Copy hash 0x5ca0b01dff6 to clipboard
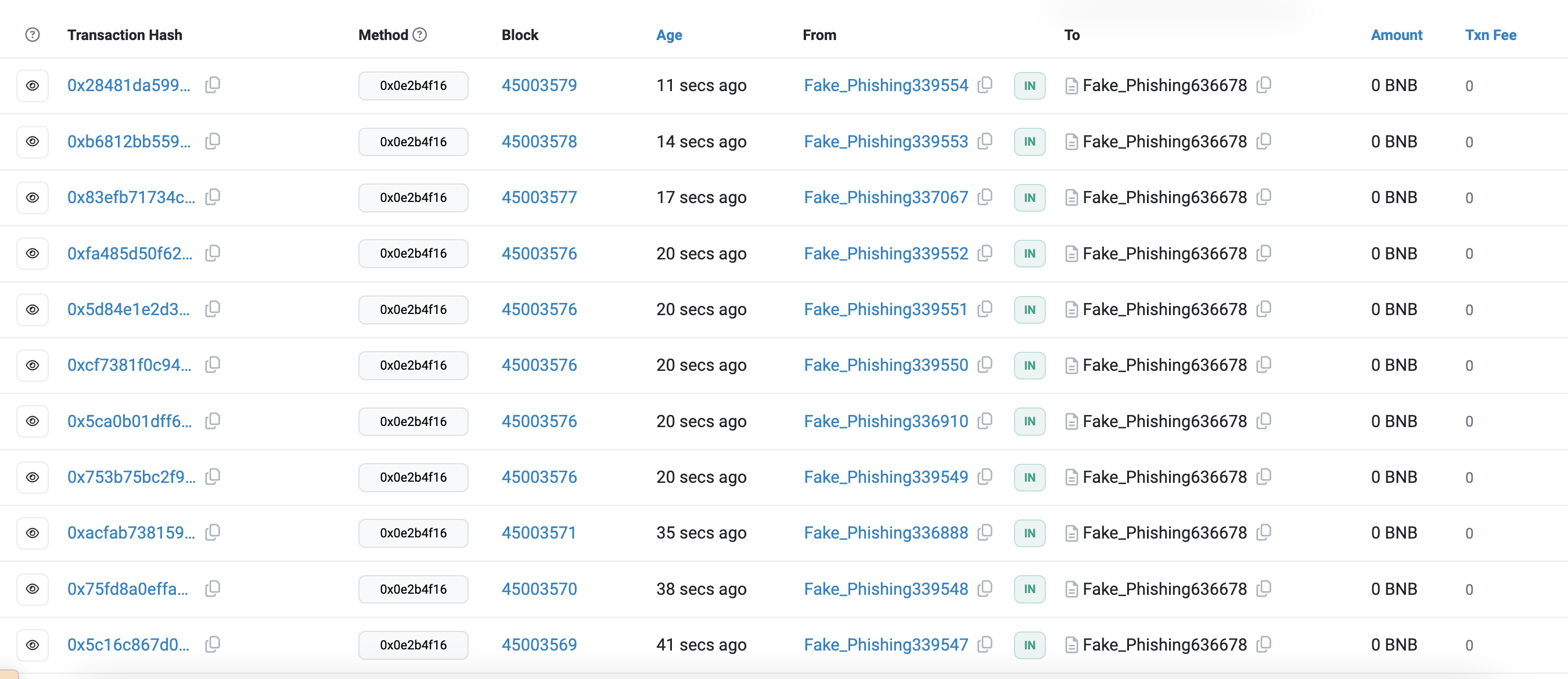Image resolution: width=1568 pixels, height=679 pixels. tap(213, 421)
